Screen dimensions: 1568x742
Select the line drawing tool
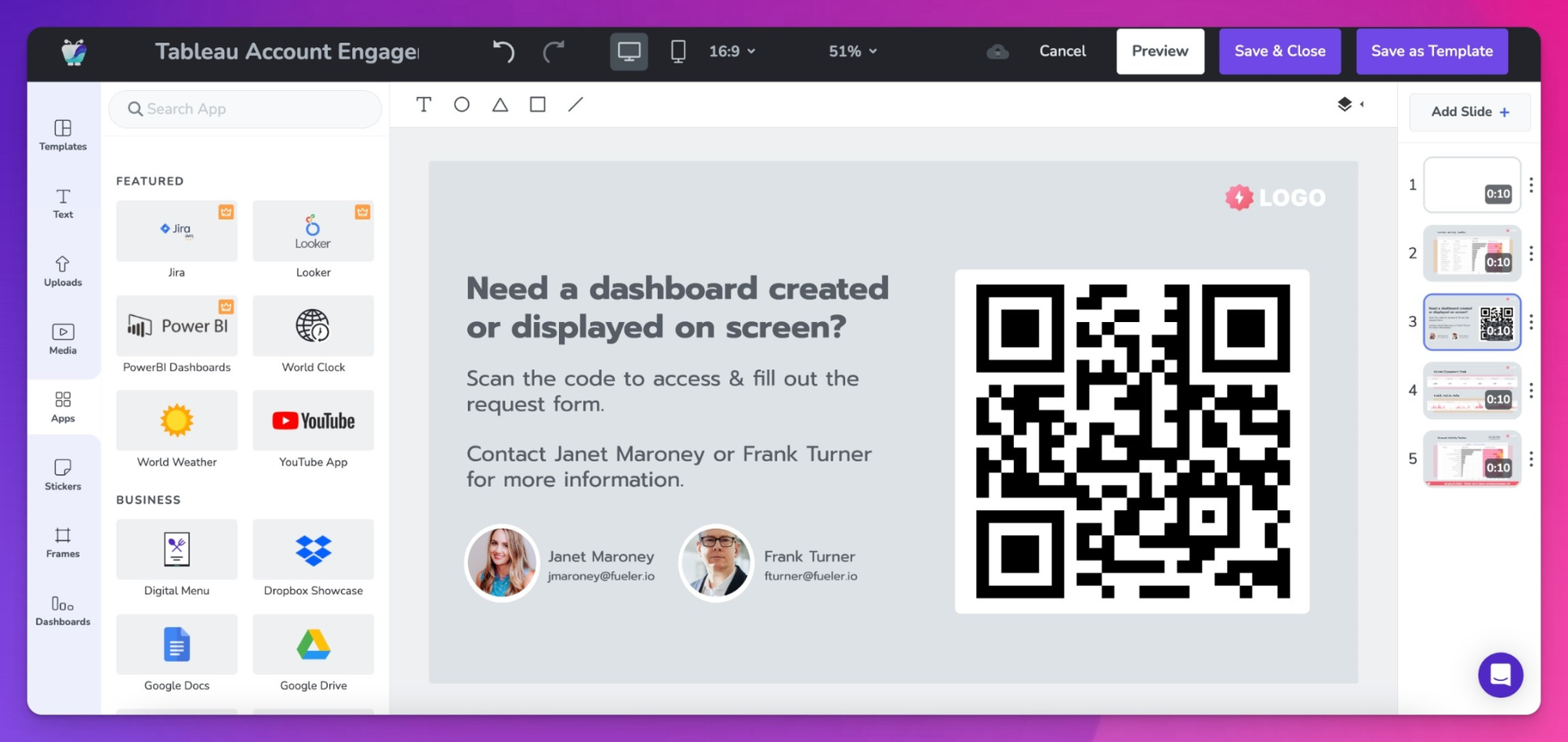pos(575,105)
